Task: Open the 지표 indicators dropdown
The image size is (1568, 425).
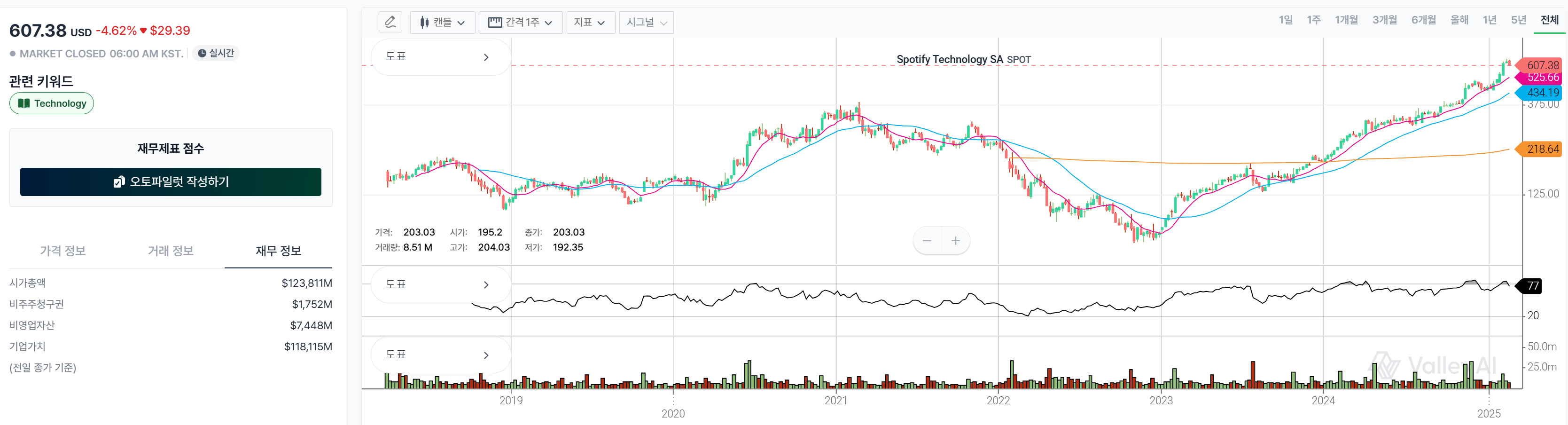Action: 590,23
